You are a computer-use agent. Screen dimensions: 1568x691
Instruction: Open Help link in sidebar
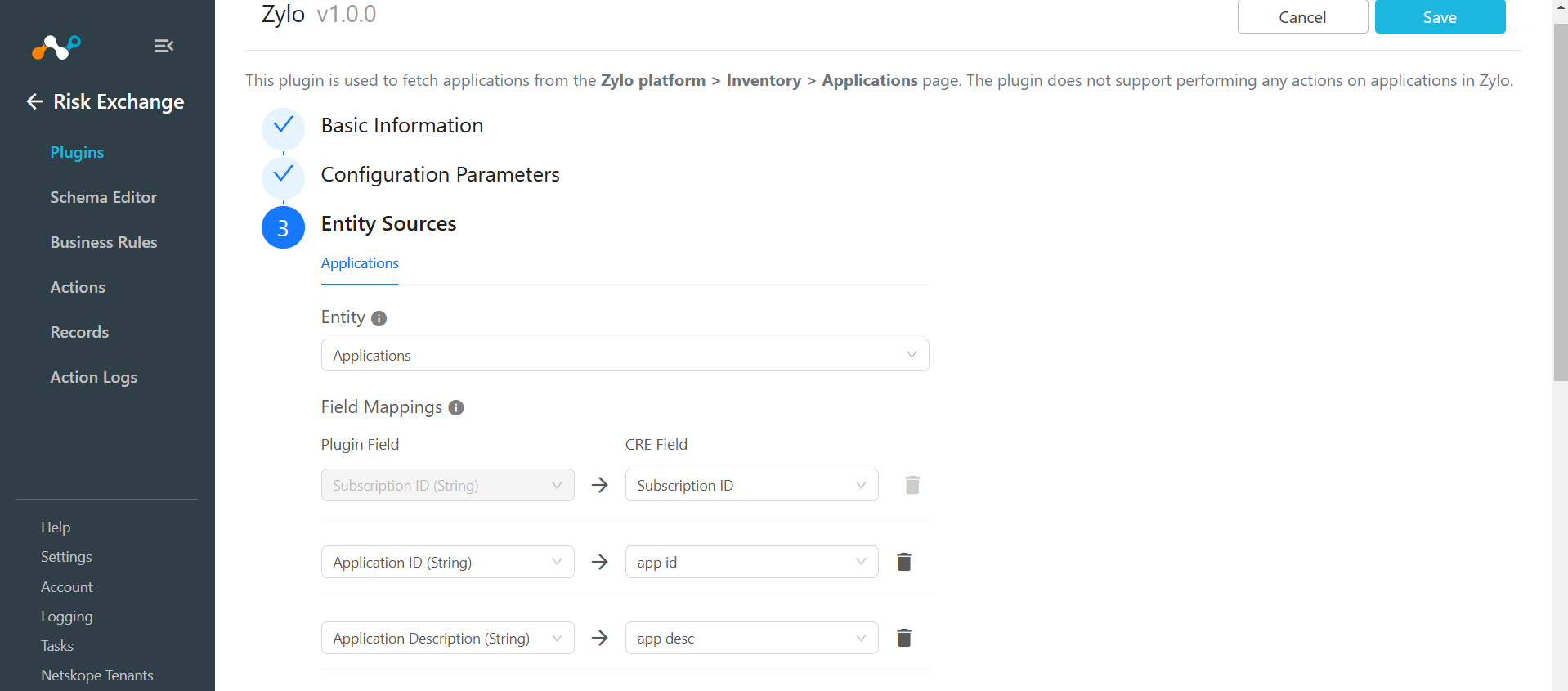click(56, 527)
